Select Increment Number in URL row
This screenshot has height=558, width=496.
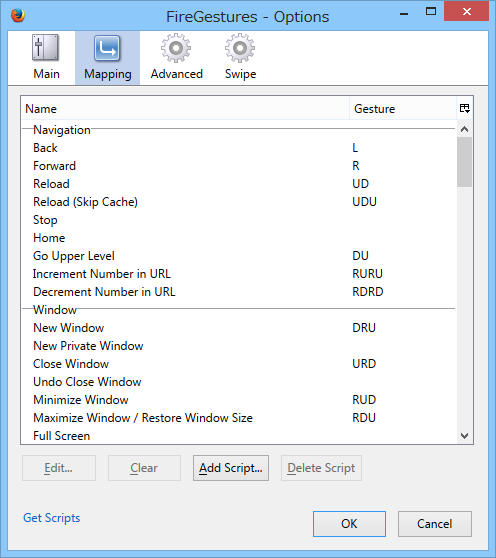[x=239, y=274]
